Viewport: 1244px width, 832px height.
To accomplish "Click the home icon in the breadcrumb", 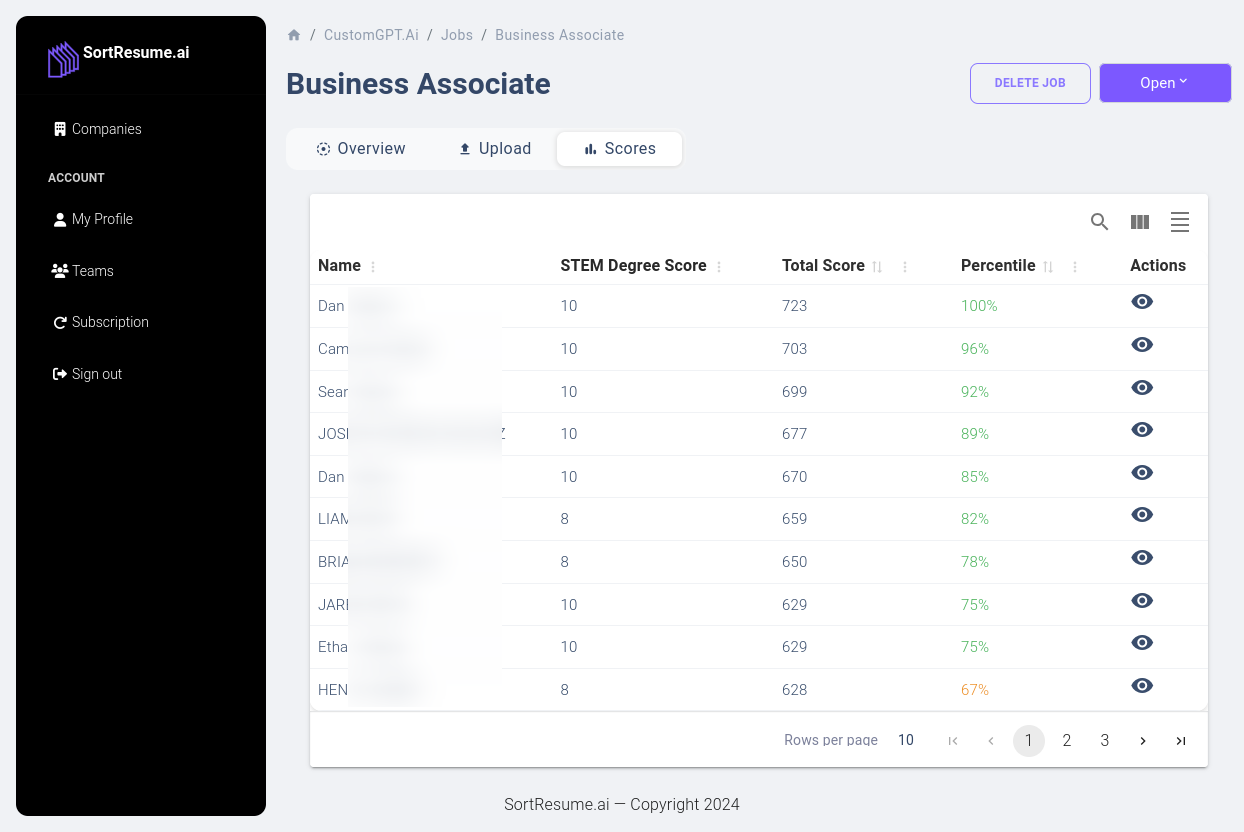I will pos(294,34).
